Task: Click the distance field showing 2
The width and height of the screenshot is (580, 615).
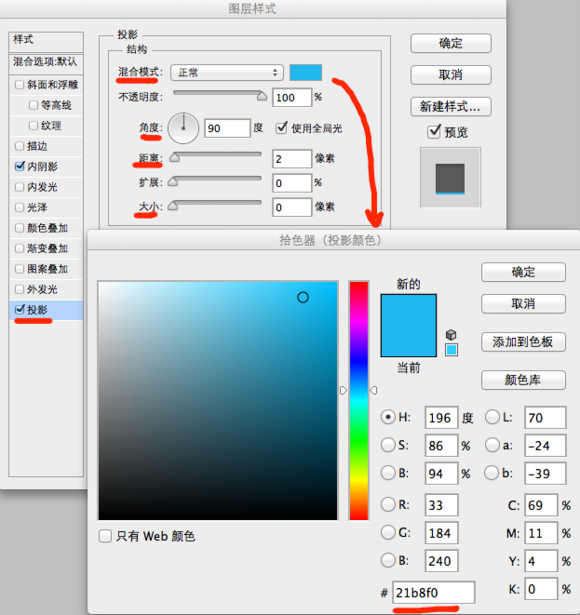Action: (292, 159)
